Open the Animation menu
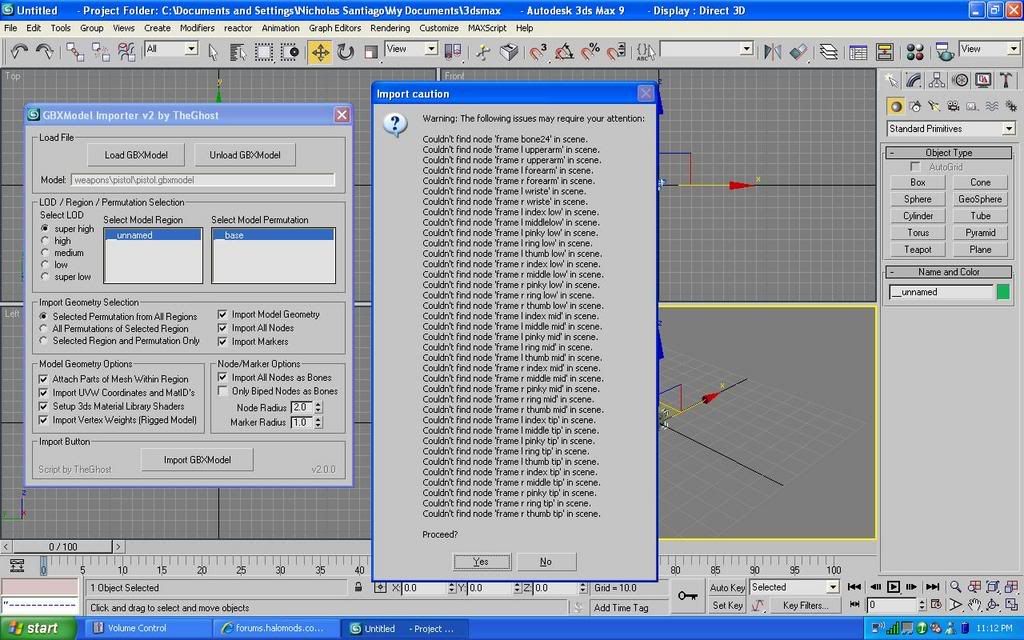The width and height of the screenshot is (1024, 640). 280,28
